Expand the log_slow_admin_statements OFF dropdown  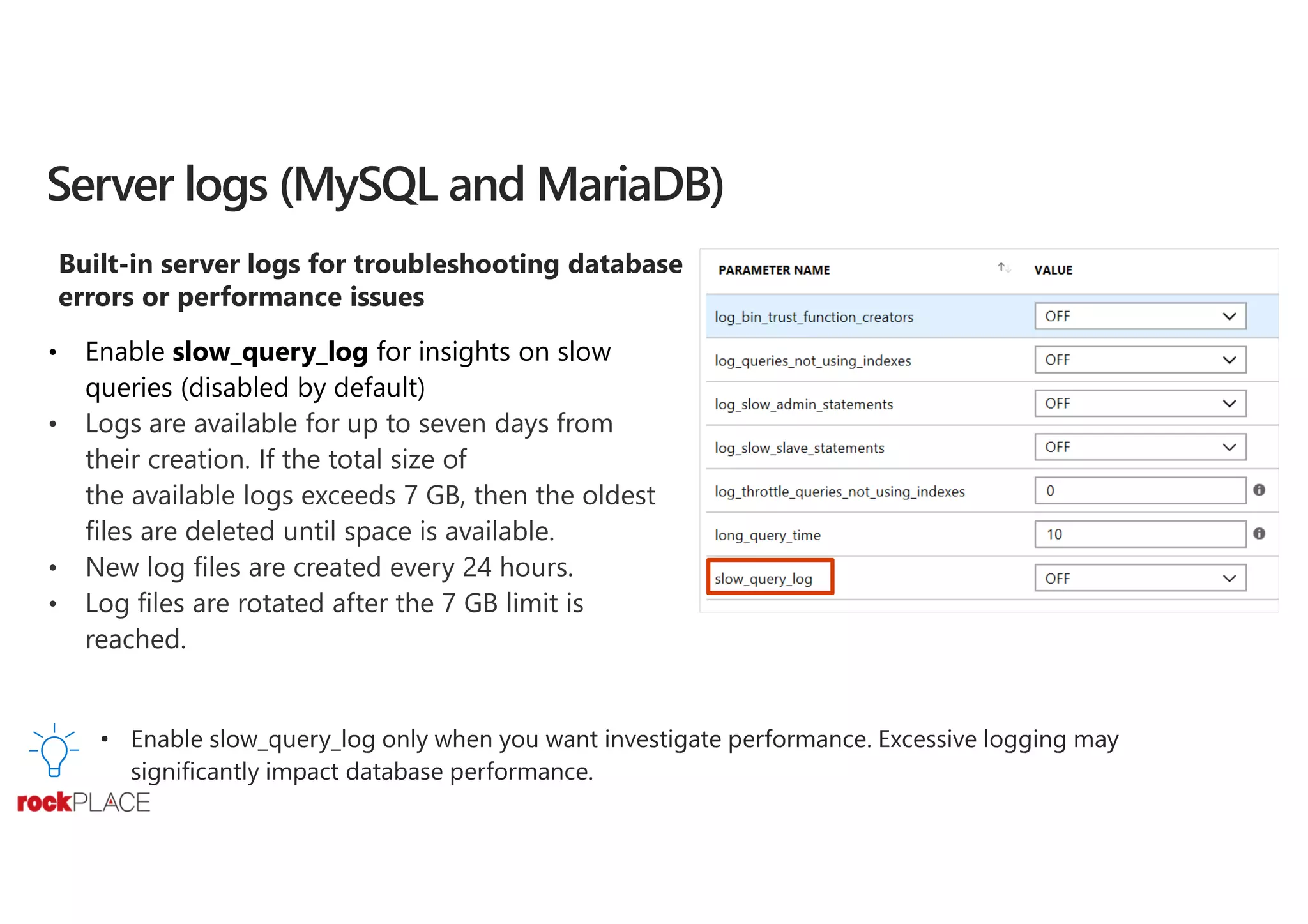click(1140, 403)
